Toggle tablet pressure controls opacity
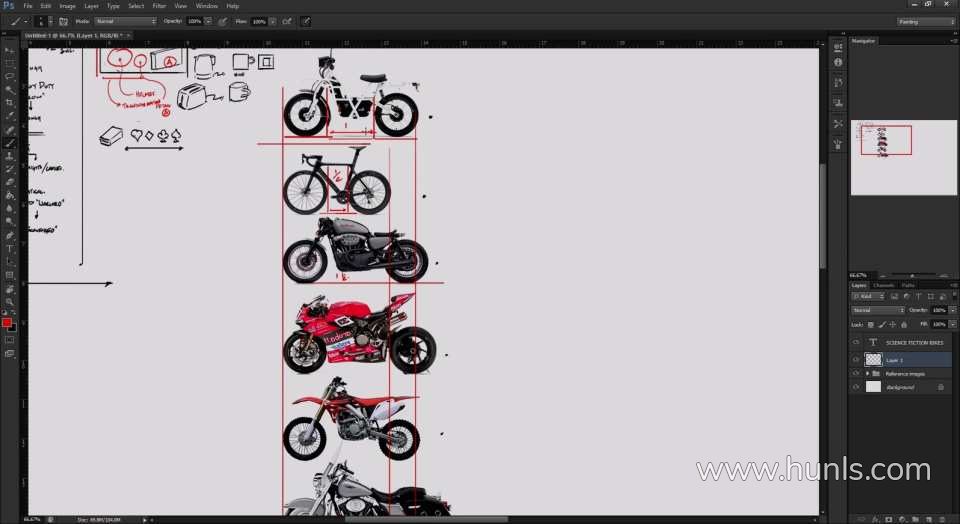Viewport: 960px width, 524px height. tap(223, 21)
